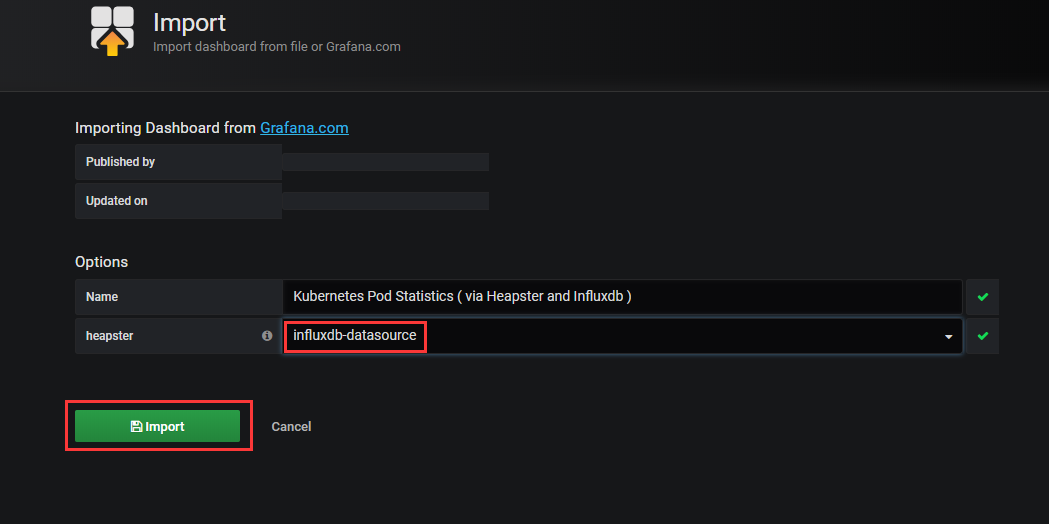Click the Updated on value field
Screen dimensions: 1049x524
(x=385, y=201)
